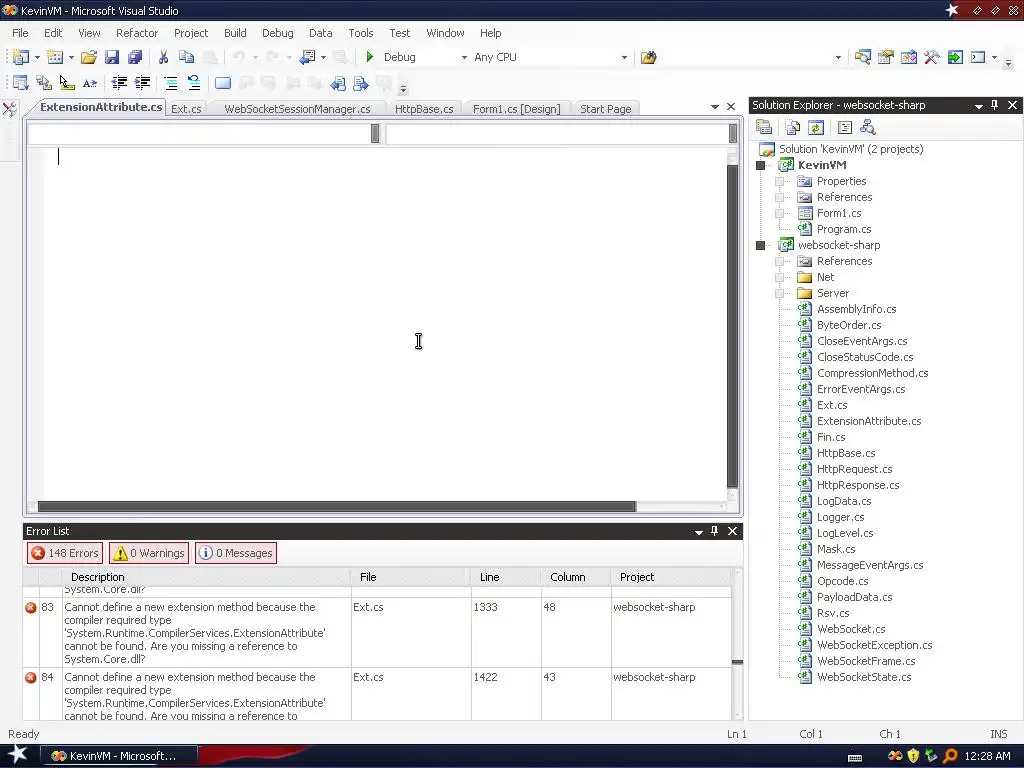The image size is (1024, 768).
Task: Click the Find in Files binoculars icon
Action: click(648, 57)
